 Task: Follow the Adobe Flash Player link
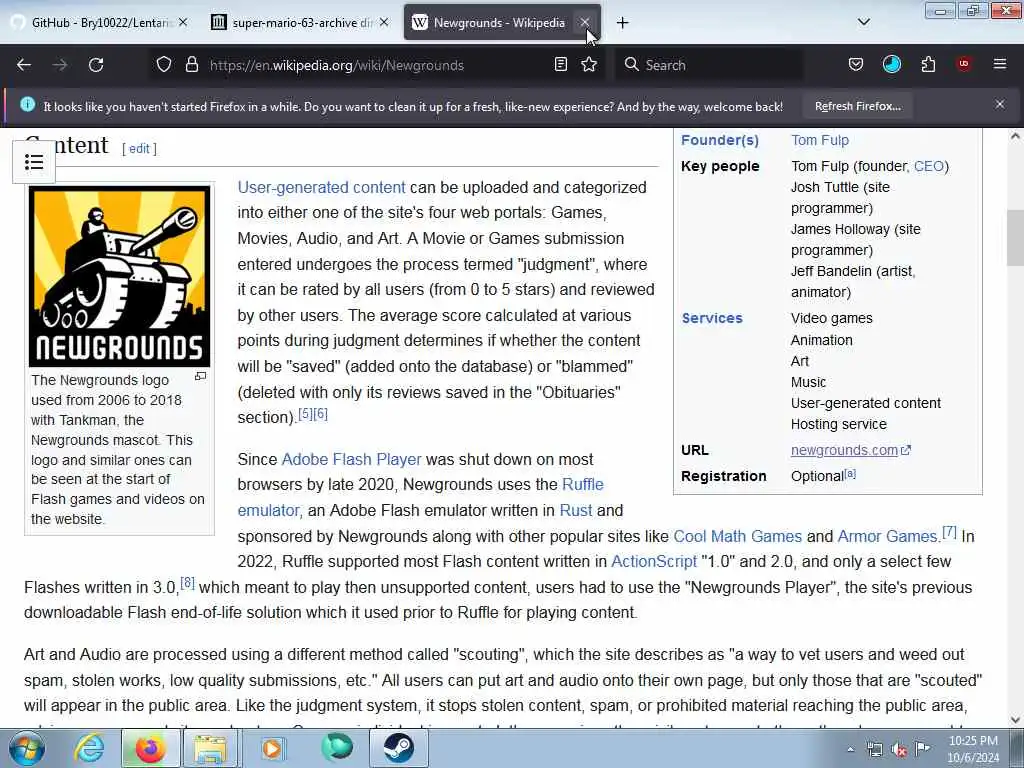click(351, 459)
